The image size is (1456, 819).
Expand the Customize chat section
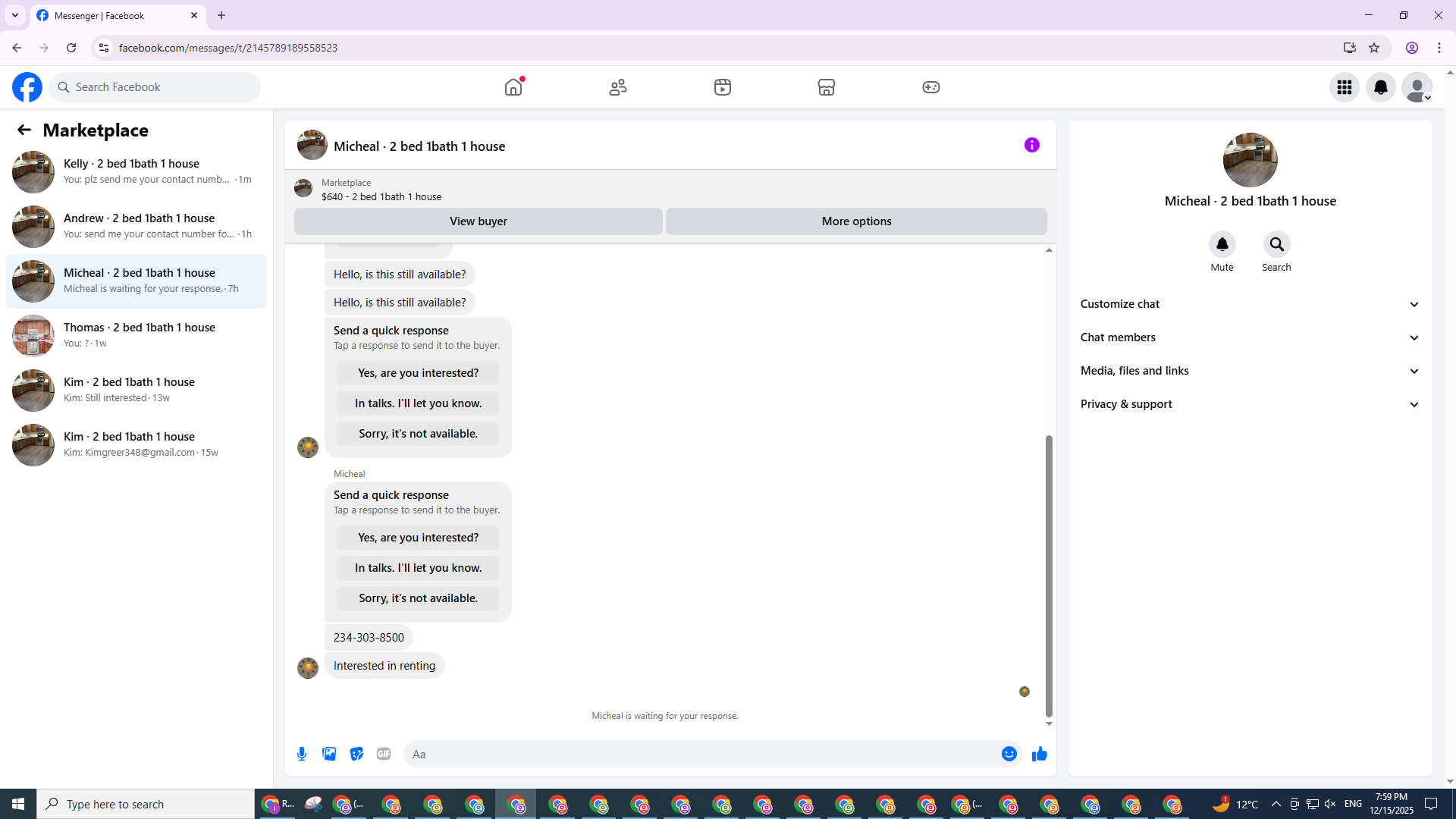point(1250,304)
